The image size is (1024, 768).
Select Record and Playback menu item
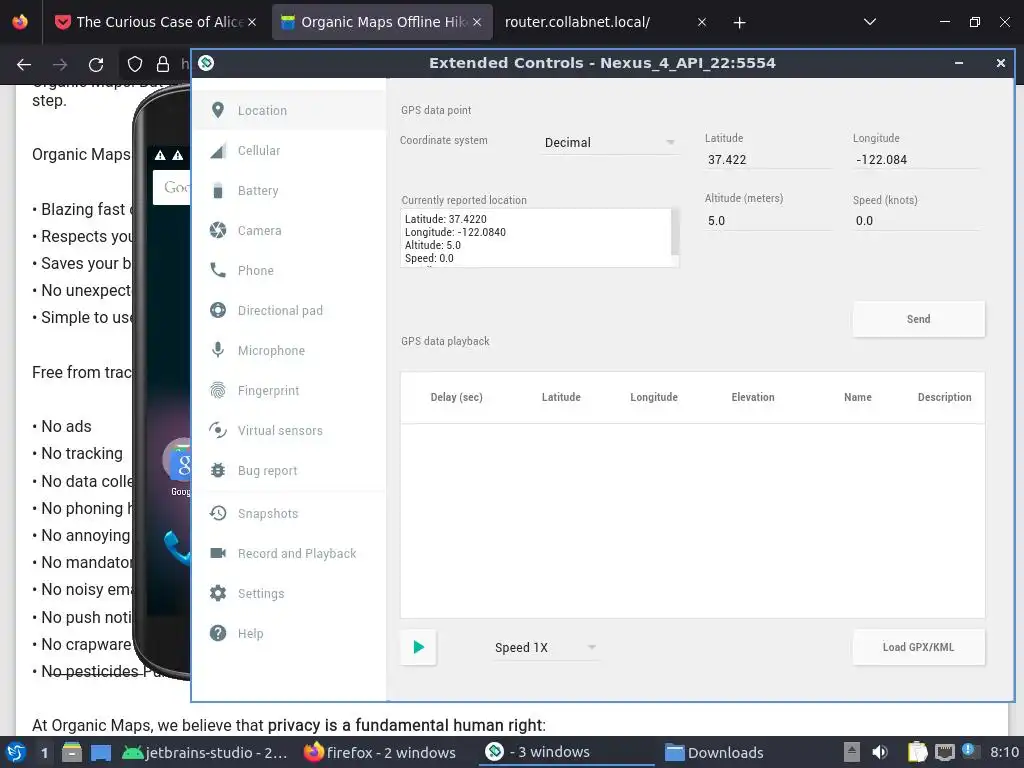pos(289,553)
